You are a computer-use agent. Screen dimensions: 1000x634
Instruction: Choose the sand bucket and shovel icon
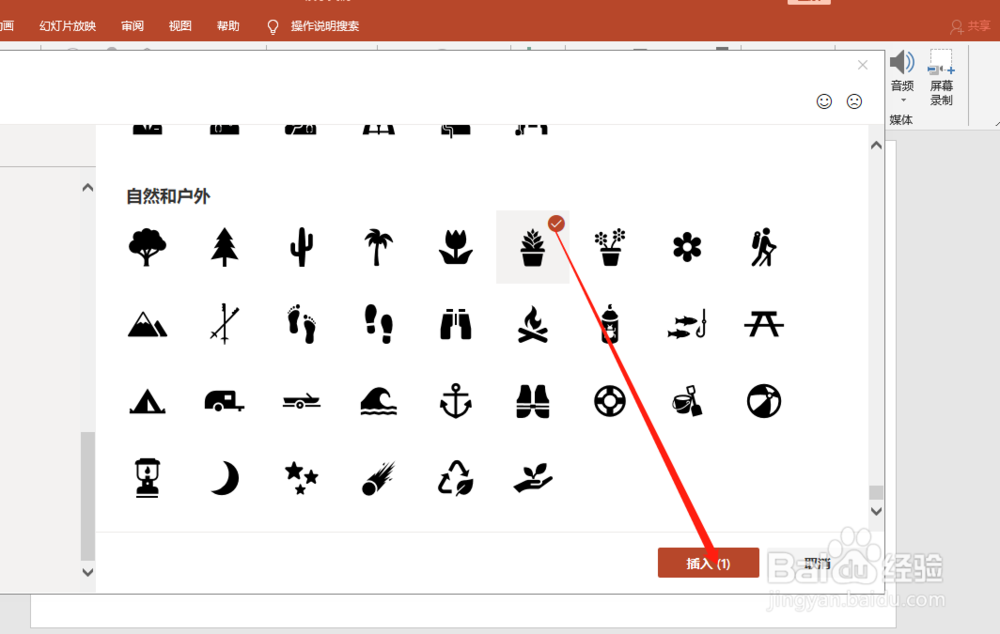(x=687, y=401)
